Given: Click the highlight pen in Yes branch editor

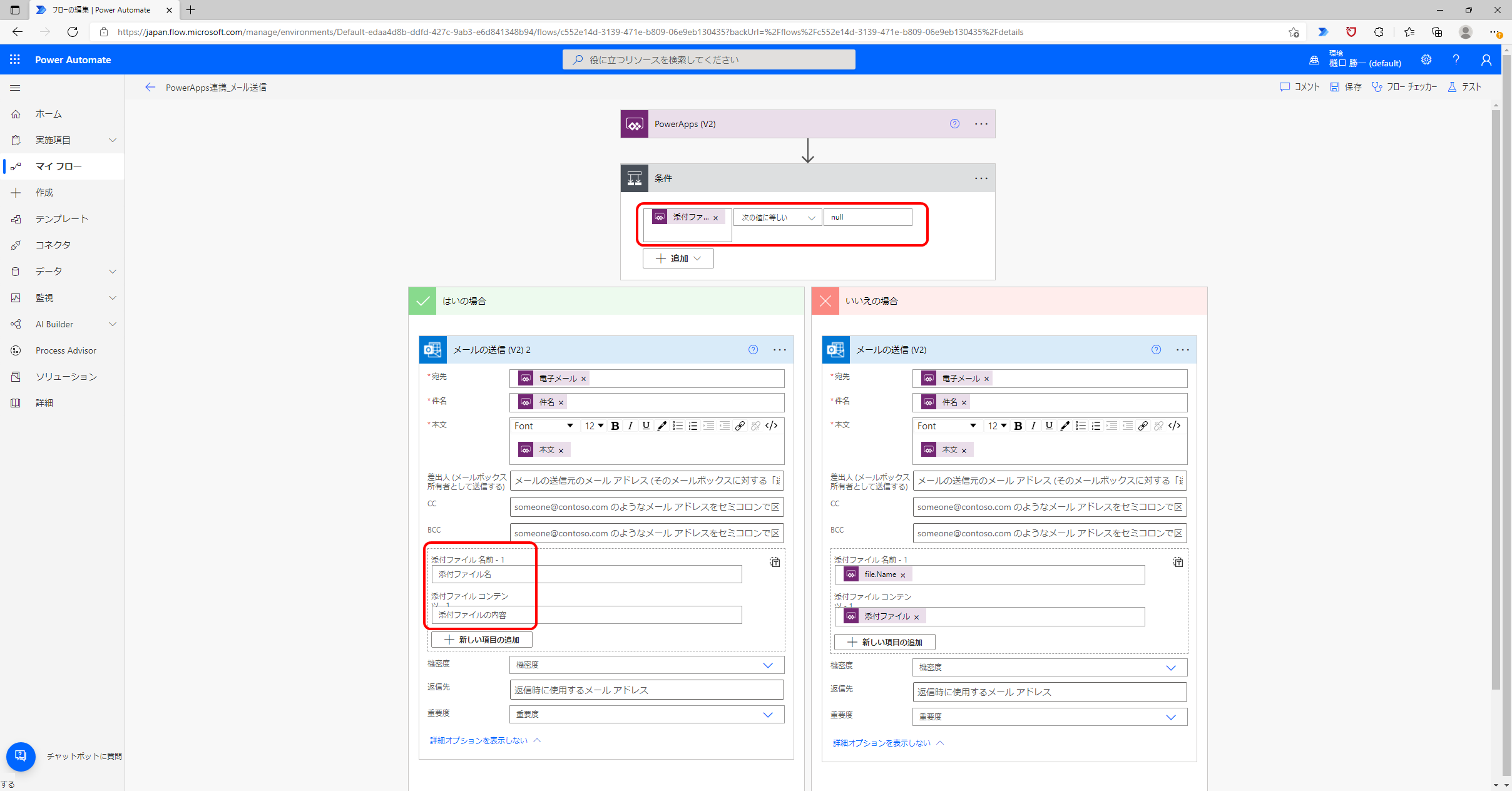Looking at the screenshot, I should pos(662,426).
